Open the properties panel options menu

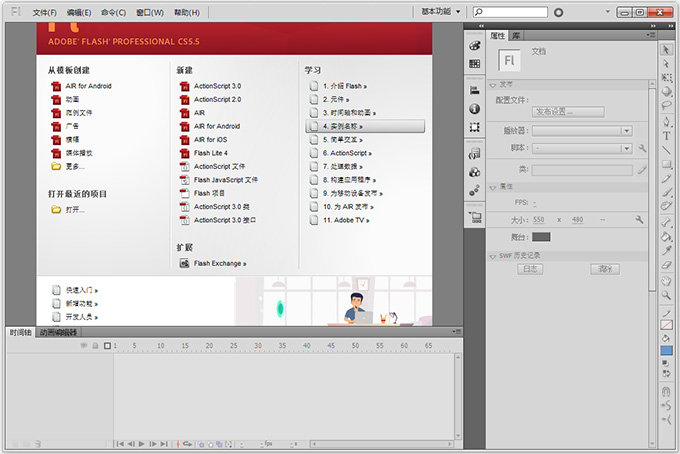pyautogui.click(x=651, y=35)
